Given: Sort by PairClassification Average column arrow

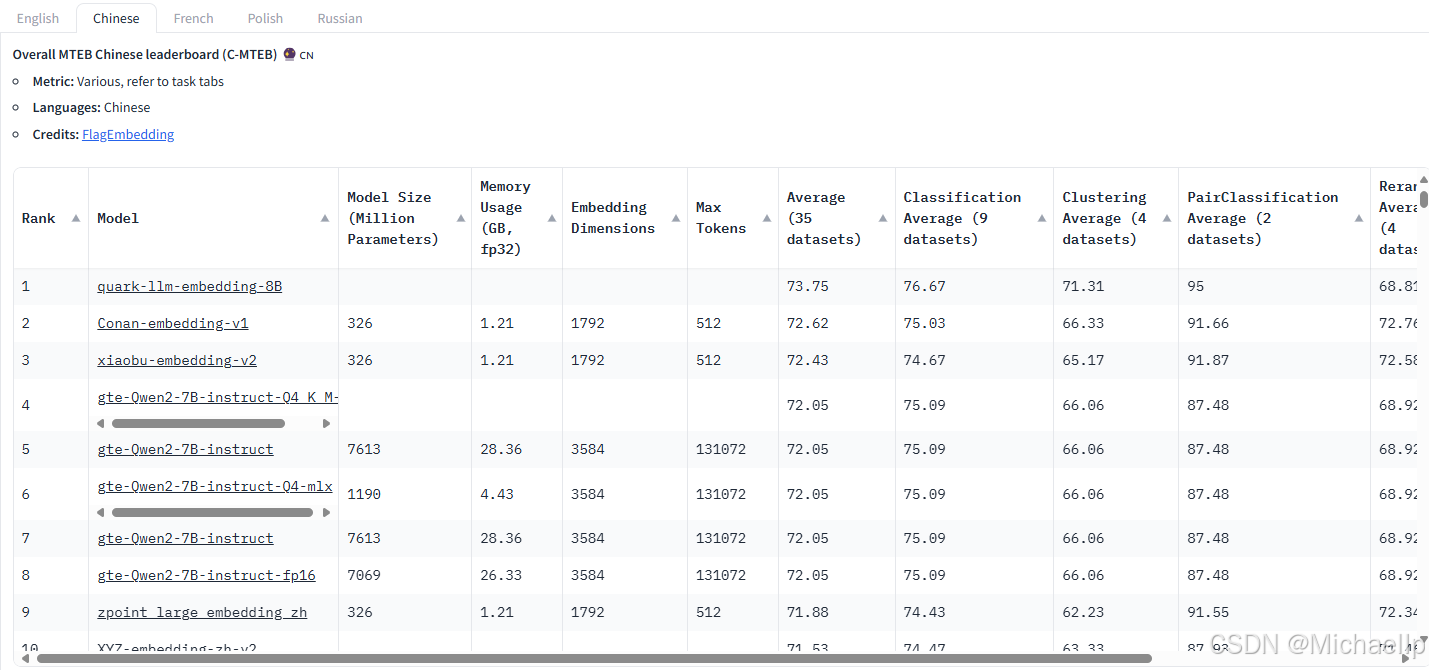Looking at the screenshot, I should (1359, 218).
